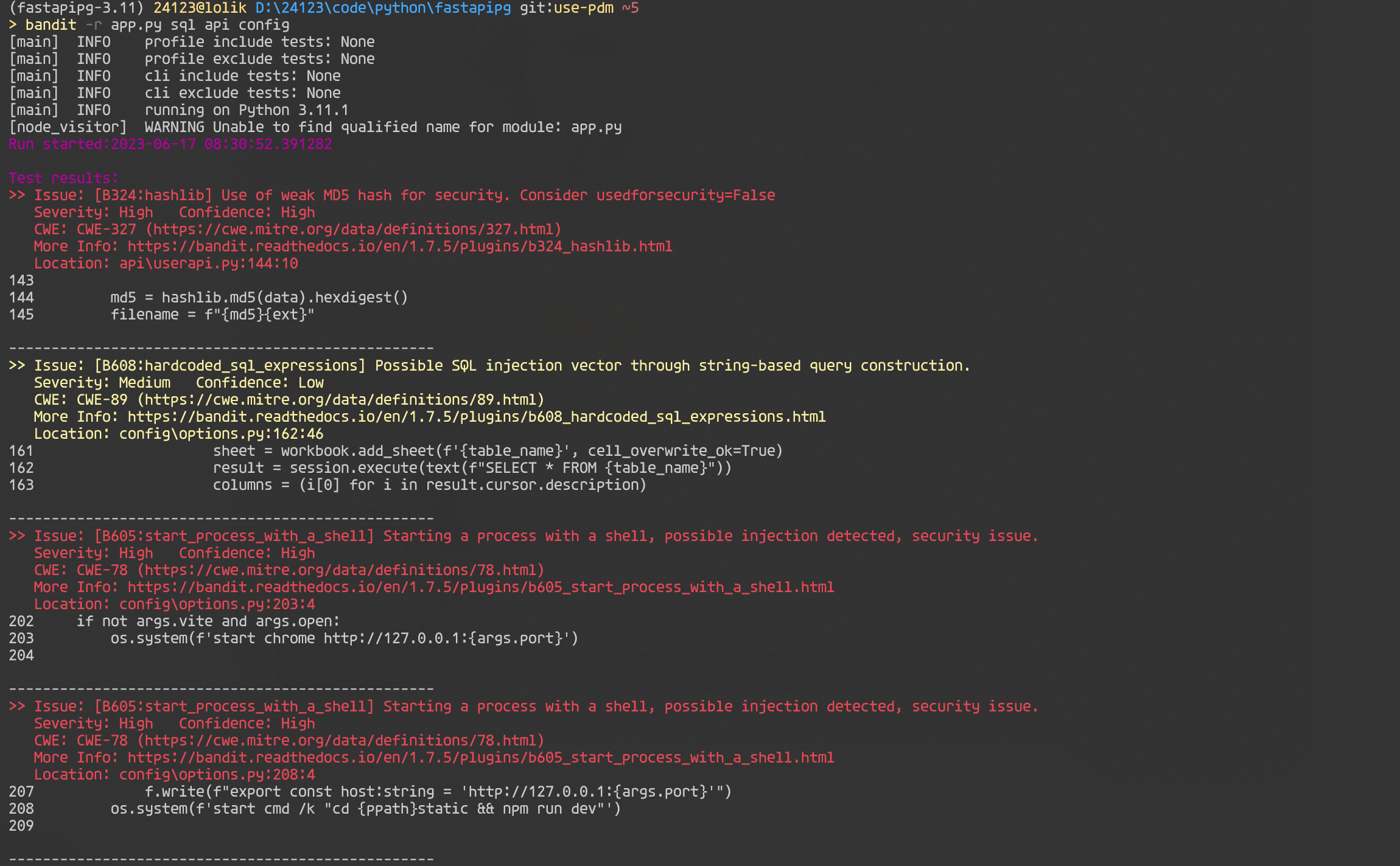This screenshot has height=866, width=1400.
Task: Click the CWE-327 mitre.org definitions link
Action: coord(353,229)
